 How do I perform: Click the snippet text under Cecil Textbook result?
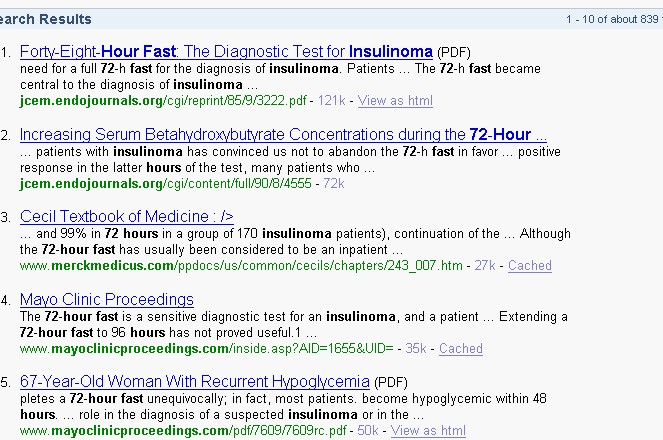[290, 241]
